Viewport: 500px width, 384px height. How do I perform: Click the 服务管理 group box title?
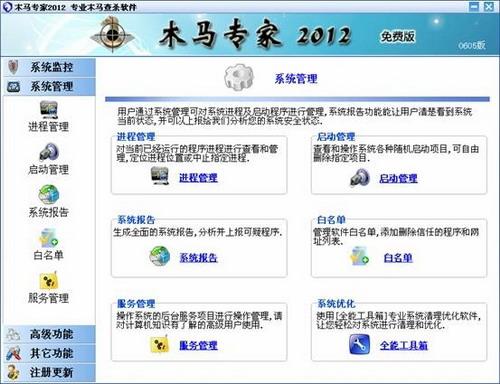(x=136, y=304)
